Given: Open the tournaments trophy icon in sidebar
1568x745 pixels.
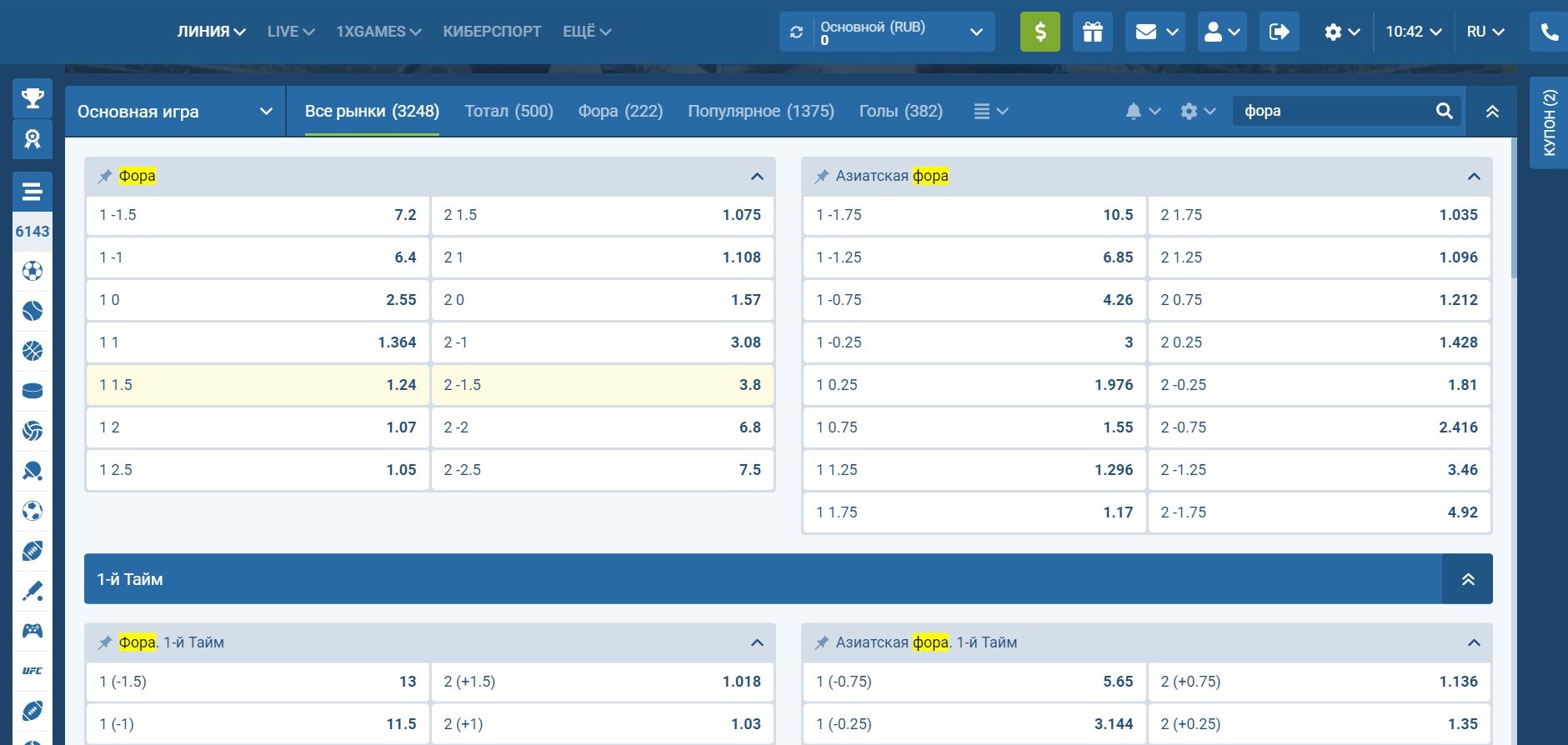Looking at the screenshot, I should point(33,98).
